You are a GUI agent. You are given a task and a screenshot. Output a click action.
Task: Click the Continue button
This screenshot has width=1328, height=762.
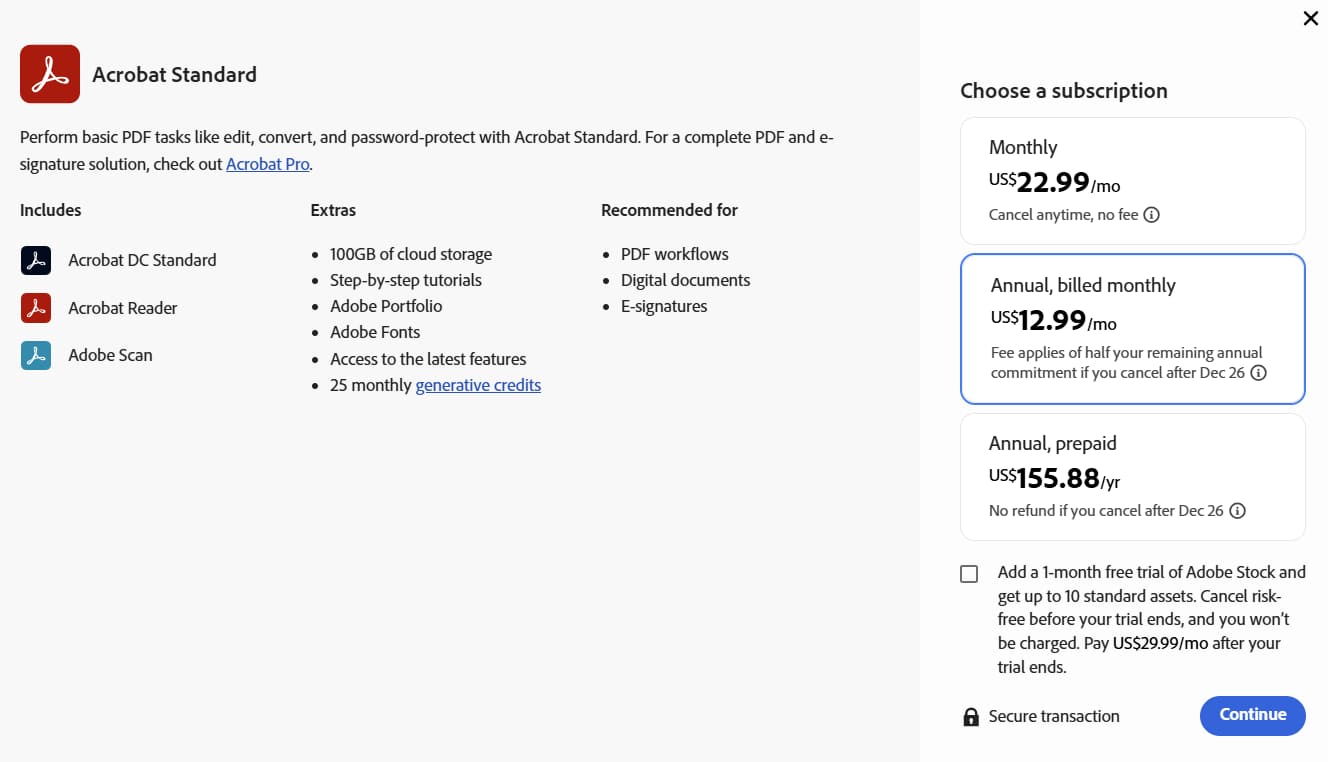pyautogui.click(x=1252, y=715)
